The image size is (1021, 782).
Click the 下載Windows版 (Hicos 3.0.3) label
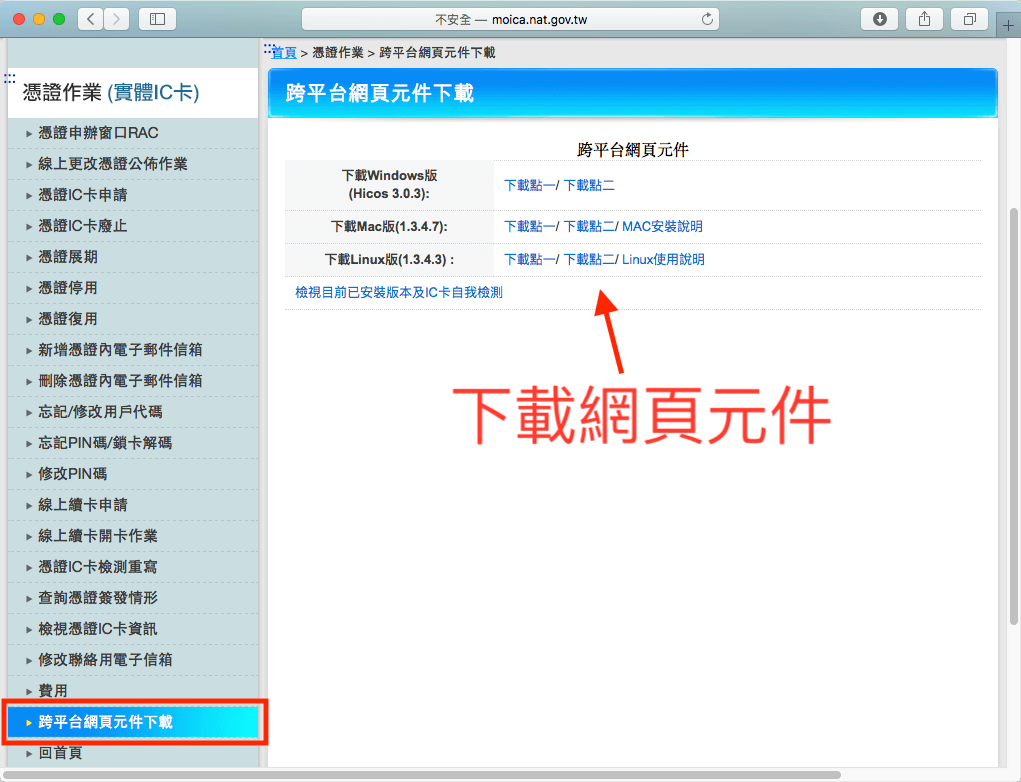pos(389,185)
